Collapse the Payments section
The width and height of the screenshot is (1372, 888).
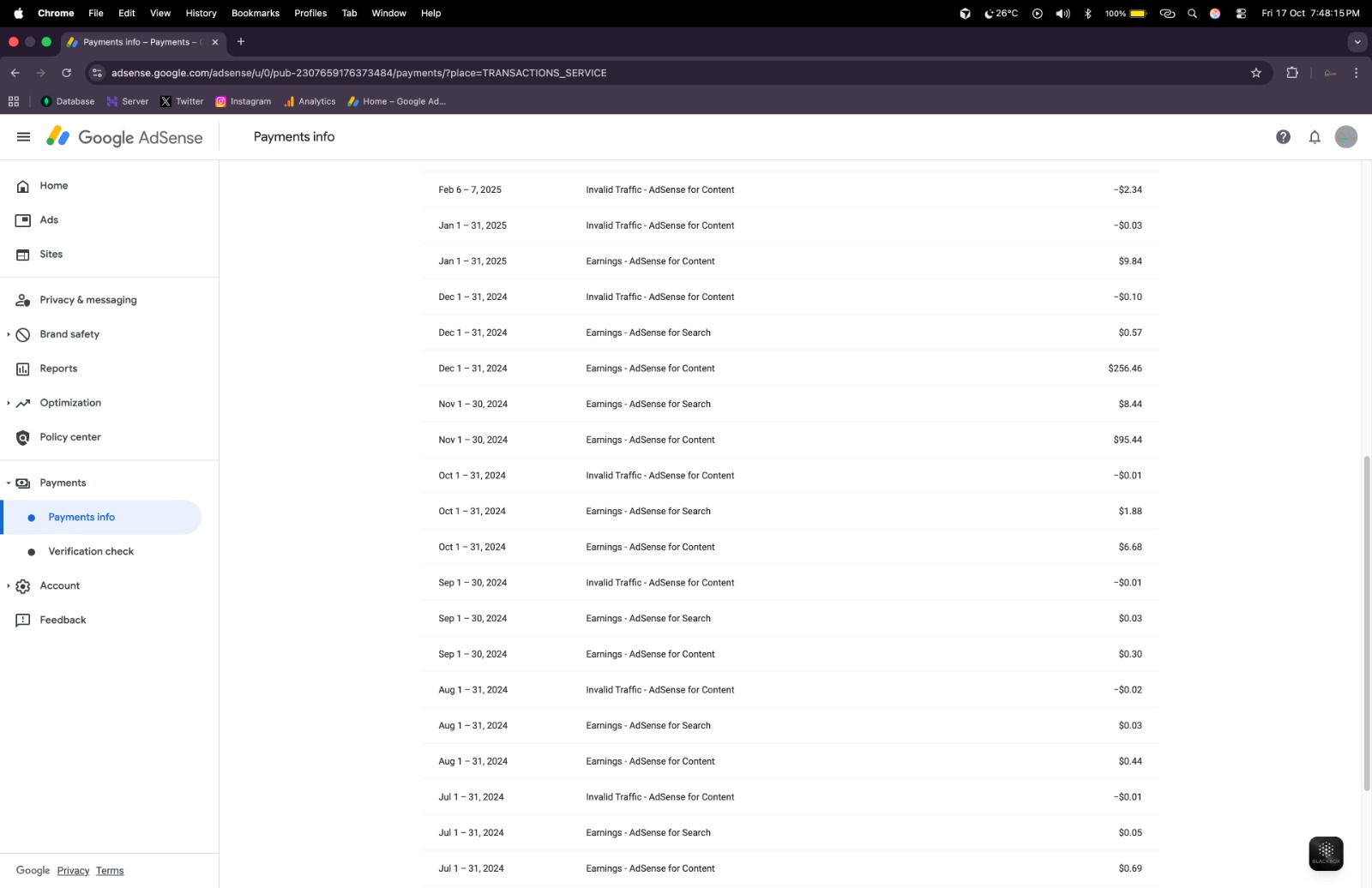(9, 483)
